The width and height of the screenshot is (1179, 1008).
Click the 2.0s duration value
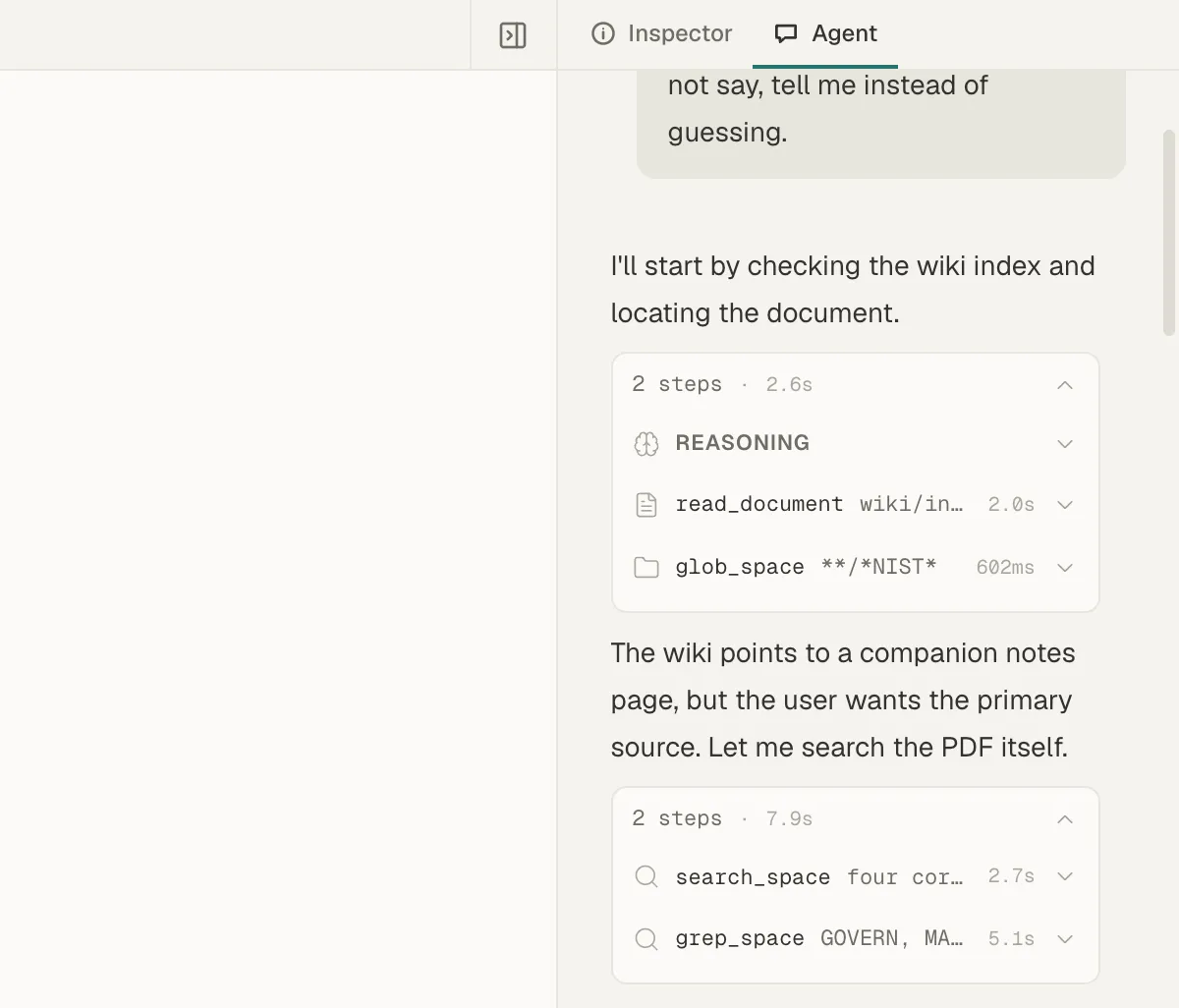(x=1011, y=505)
